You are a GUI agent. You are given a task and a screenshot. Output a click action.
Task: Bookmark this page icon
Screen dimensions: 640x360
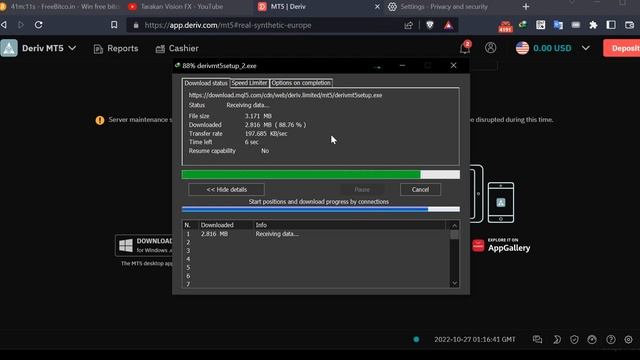[x=114, y=25]
